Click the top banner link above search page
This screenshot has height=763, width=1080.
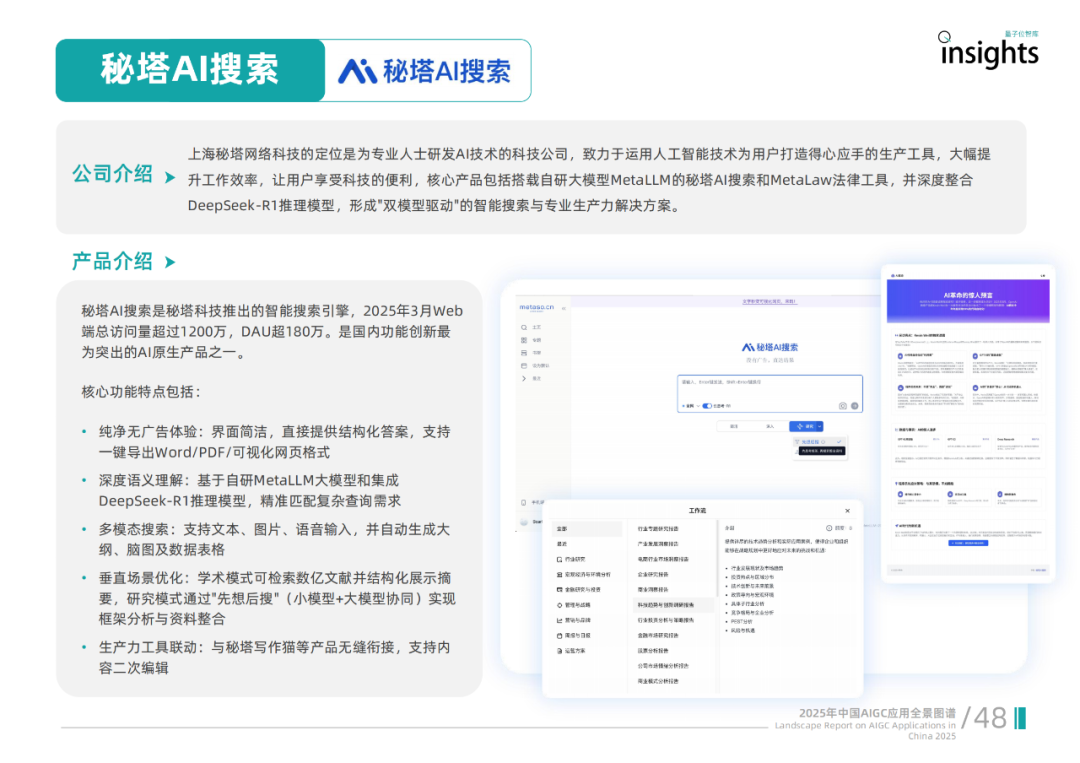769,302
